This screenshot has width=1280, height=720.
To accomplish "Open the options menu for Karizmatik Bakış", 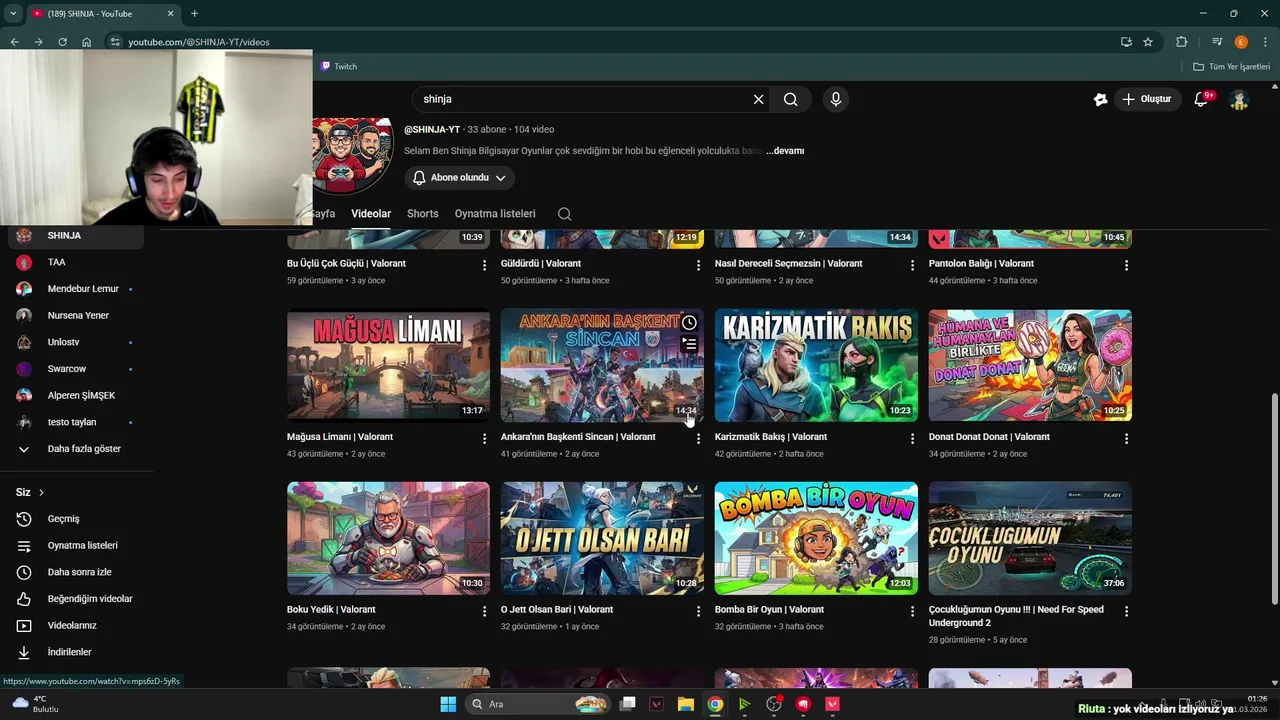I will pyautogui.click(x=912, y=438).
